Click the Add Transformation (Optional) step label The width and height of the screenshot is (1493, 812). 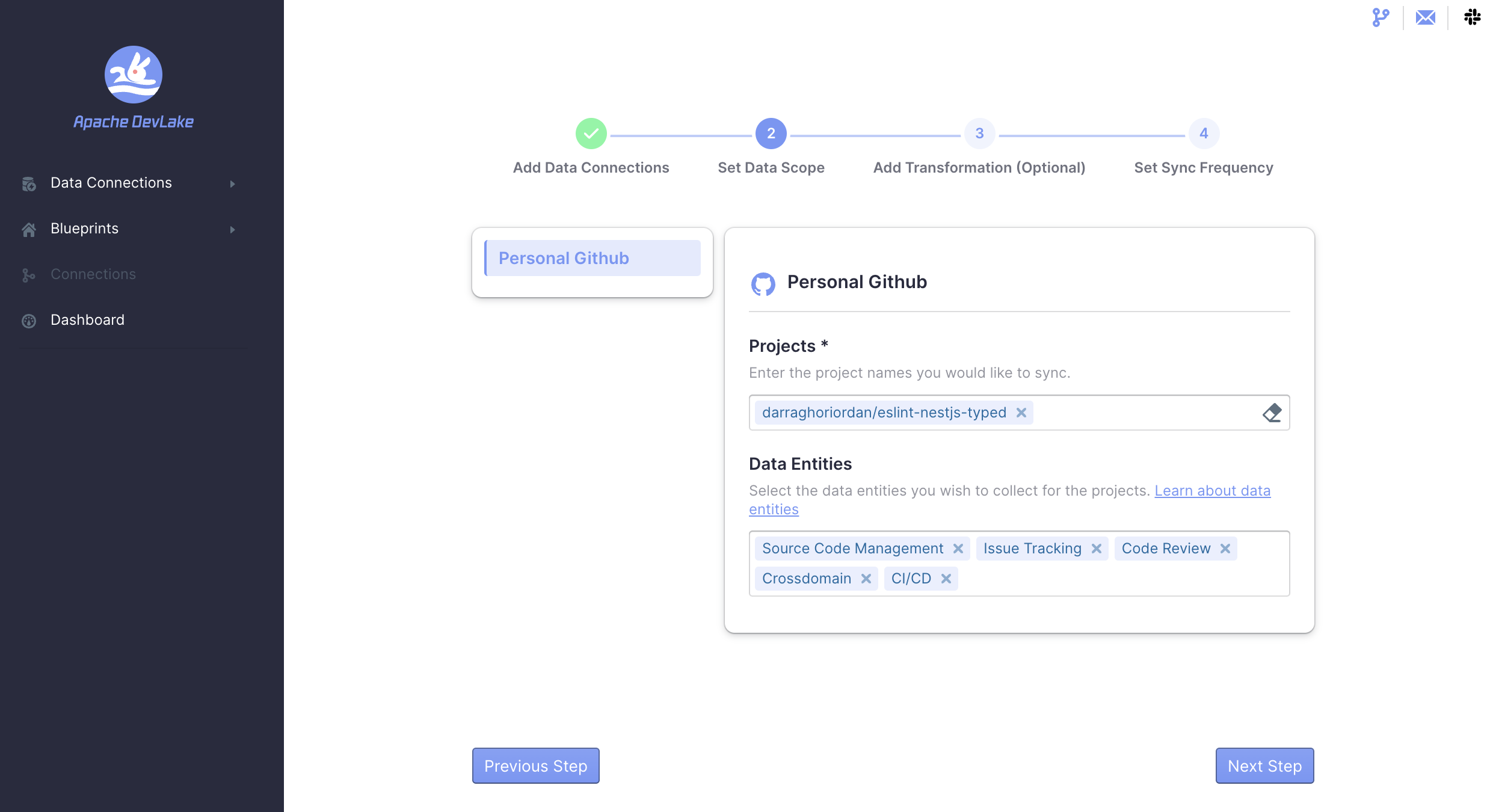click(x=979, y=168)
